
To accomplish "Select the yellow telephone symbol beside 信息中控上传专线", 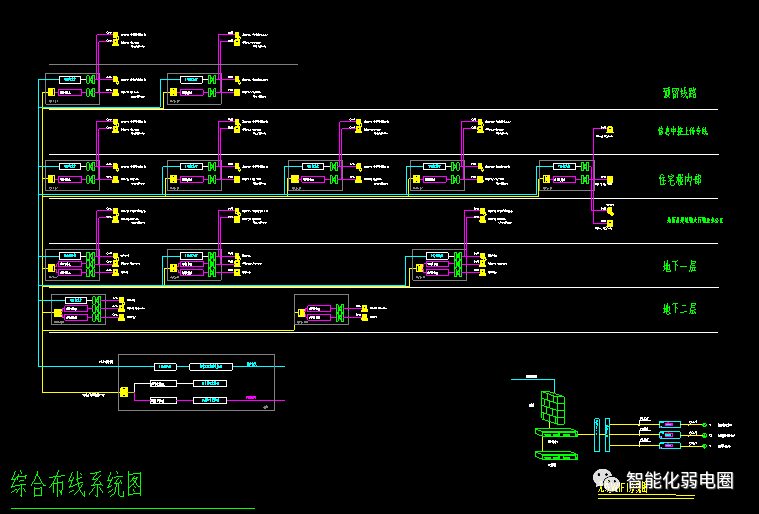I will click(610, 129).
